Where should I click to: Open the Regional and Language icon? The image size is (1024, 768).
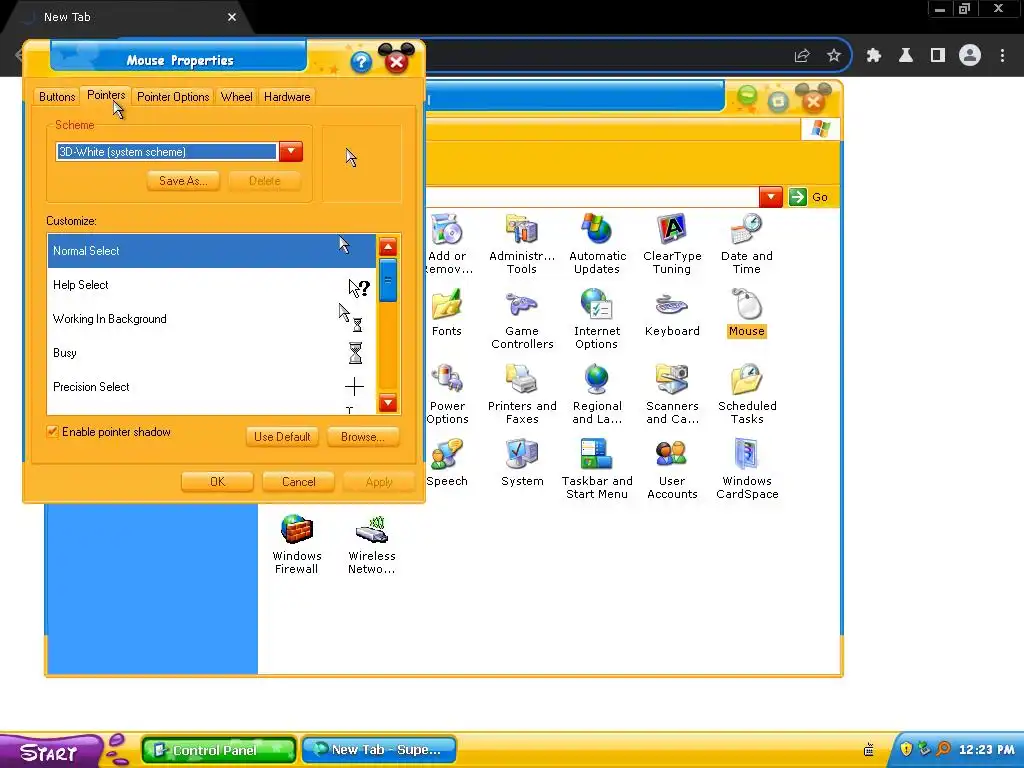point(597,380)
